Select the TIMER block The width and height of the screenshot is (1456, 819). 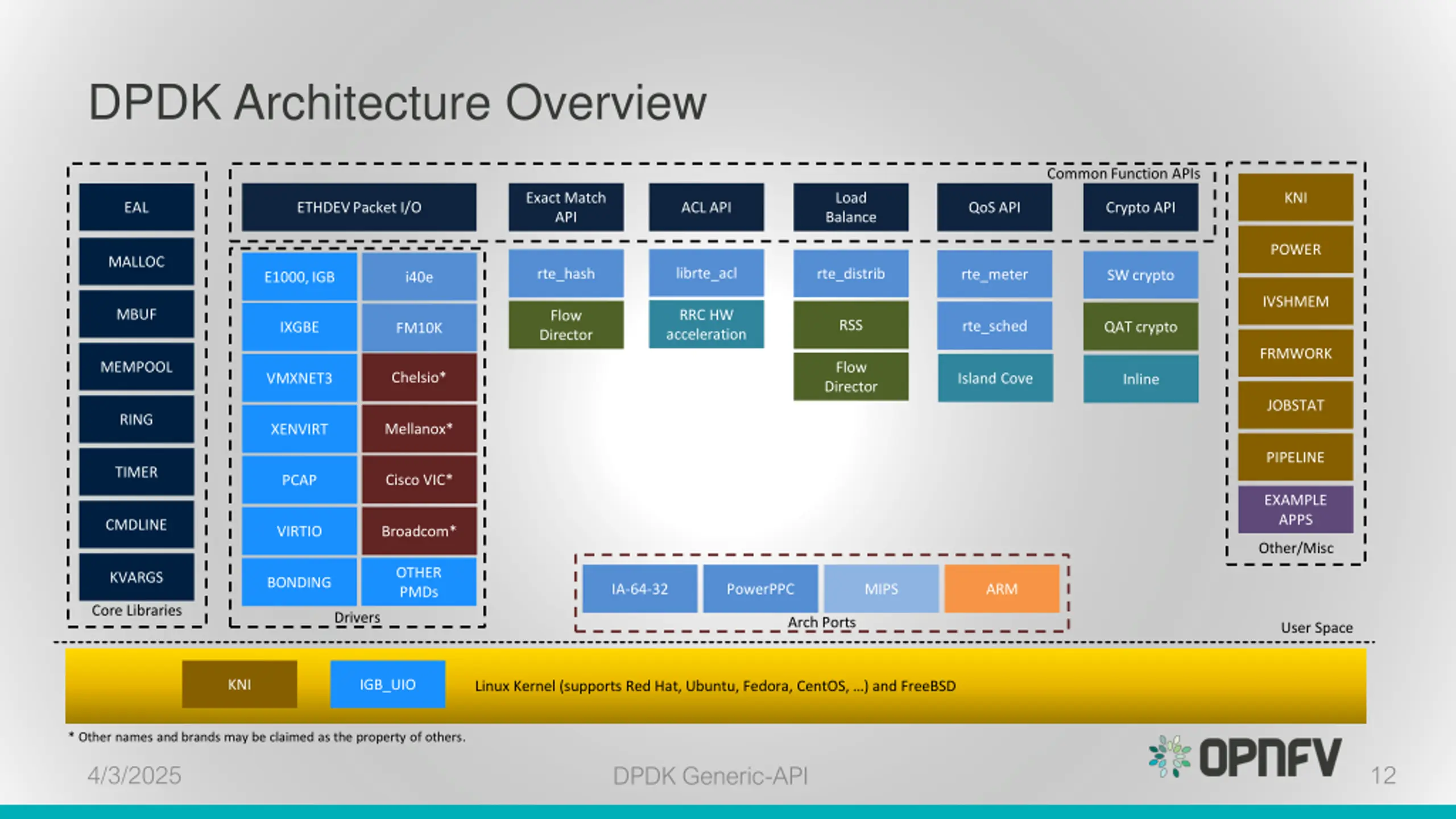point(136,472)
